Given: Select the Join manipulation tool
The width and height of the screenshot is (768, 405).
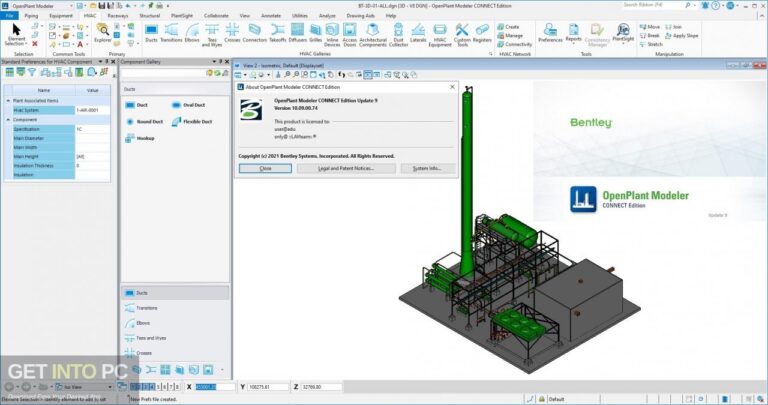Looking at the screenshot, I should click(673, 27).
